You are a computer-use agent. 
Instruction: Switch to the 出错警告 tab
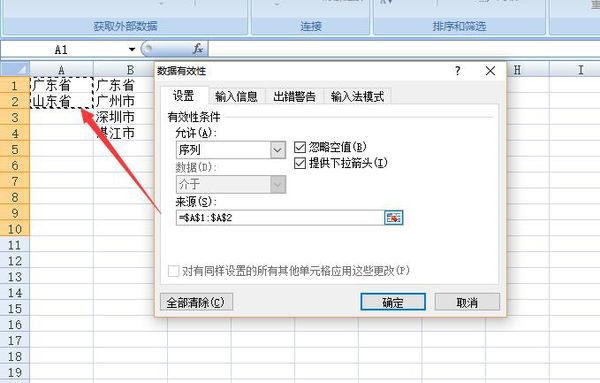[294, 96]
